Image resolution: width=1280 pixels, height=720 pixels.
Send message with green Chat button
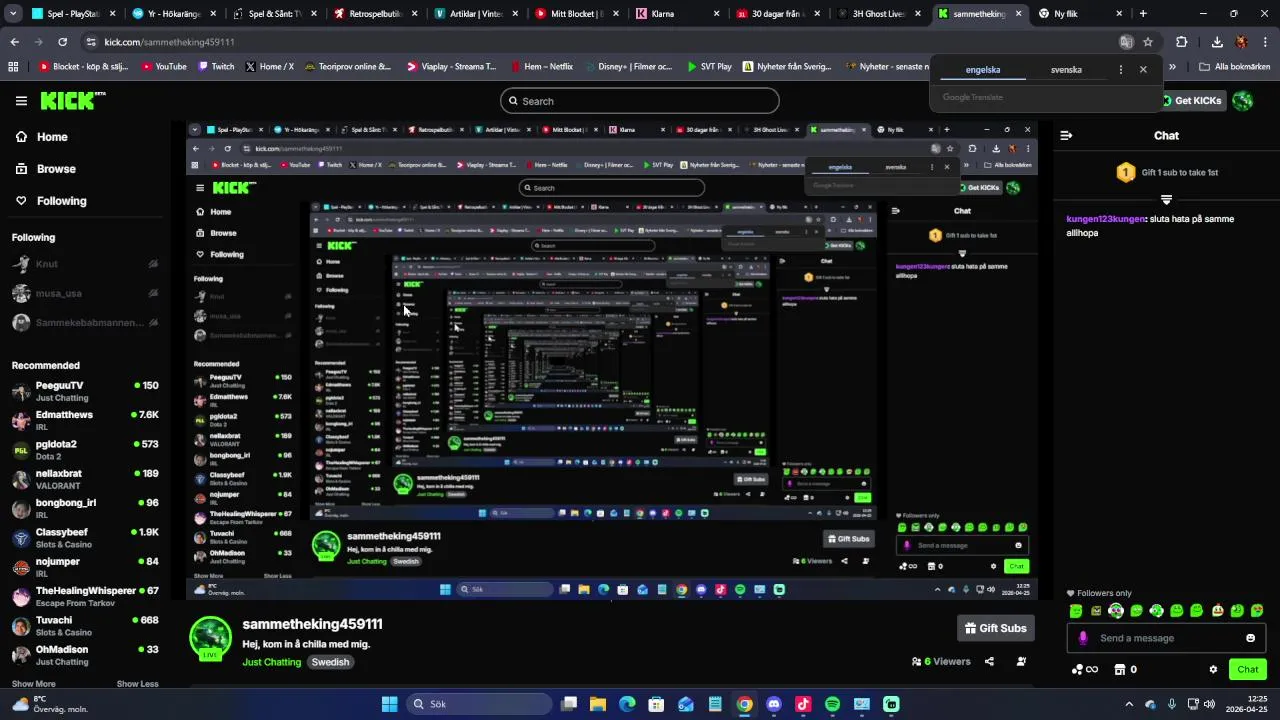pyautogui.click(x=1247, y=669)
